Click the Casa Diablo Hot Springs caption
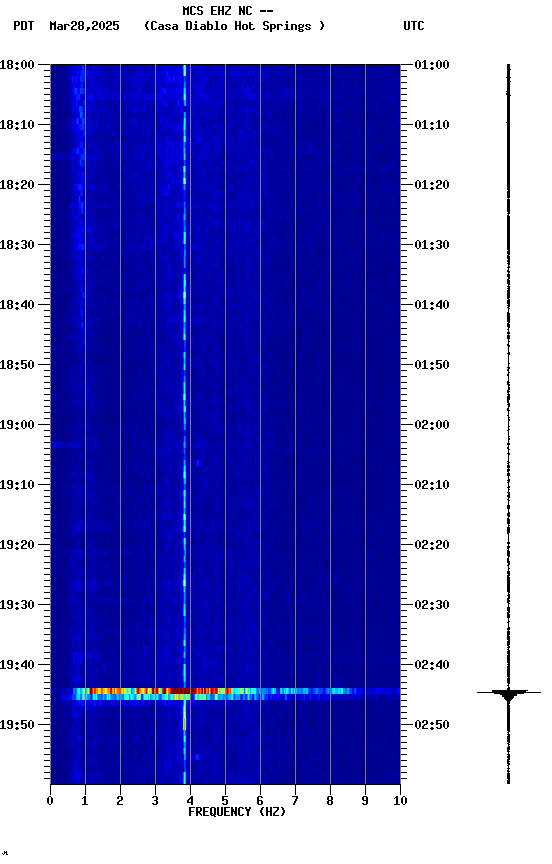 pyautogui.click(x=234, y=26)
